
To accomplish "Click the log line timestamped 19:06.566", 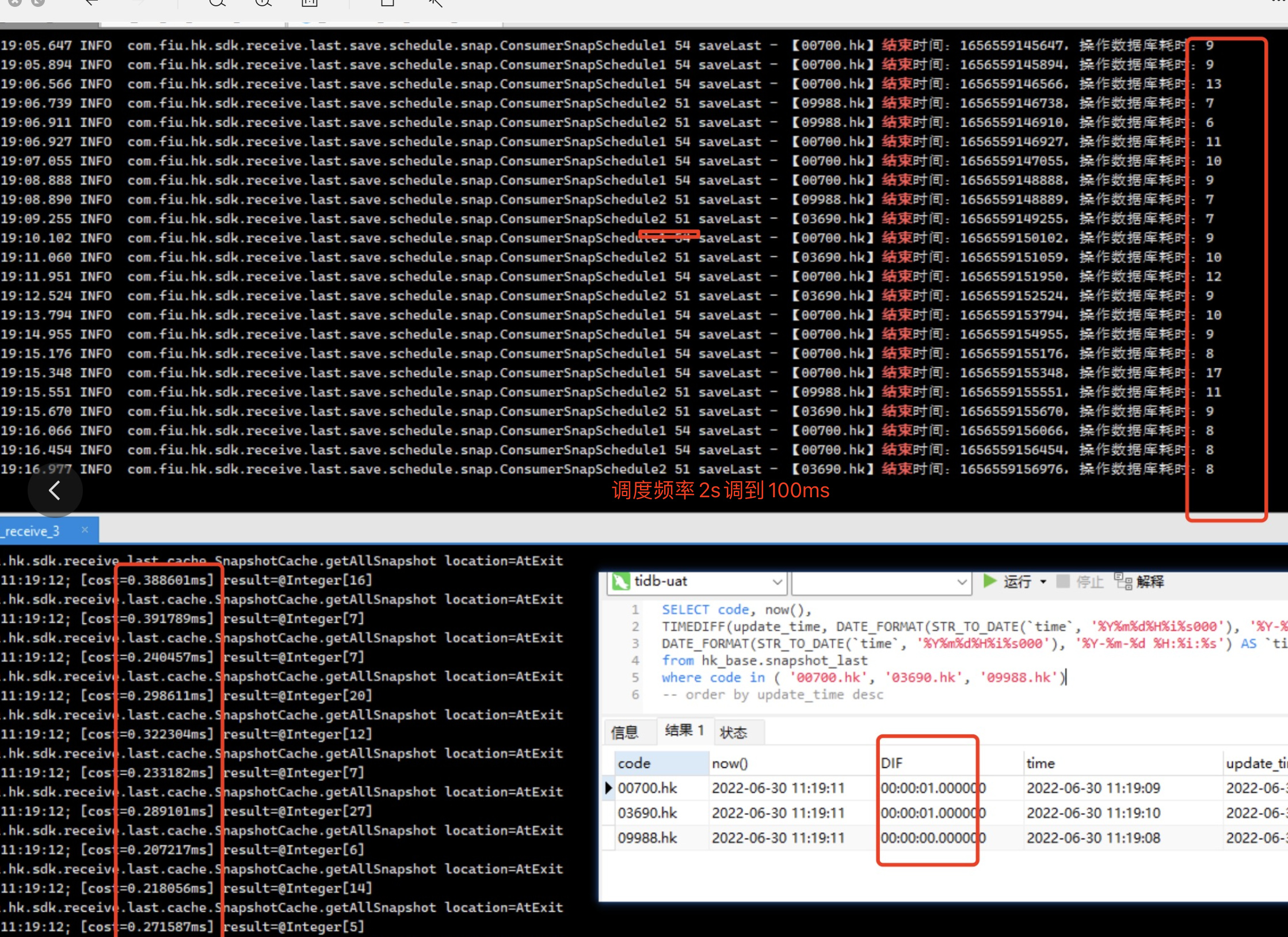I will point(611,84).
